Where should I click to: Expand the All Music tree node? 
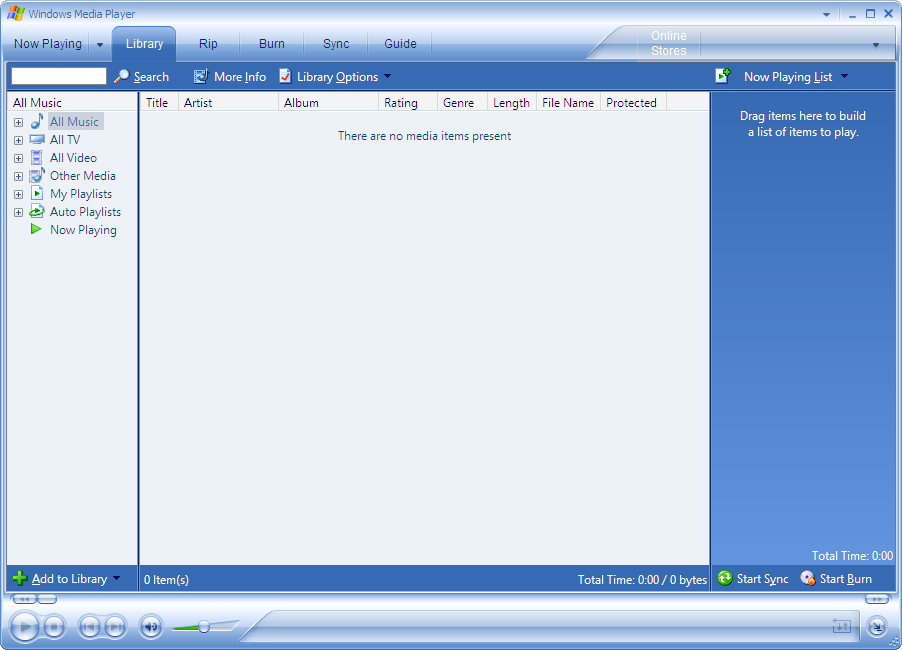point(18,123)
